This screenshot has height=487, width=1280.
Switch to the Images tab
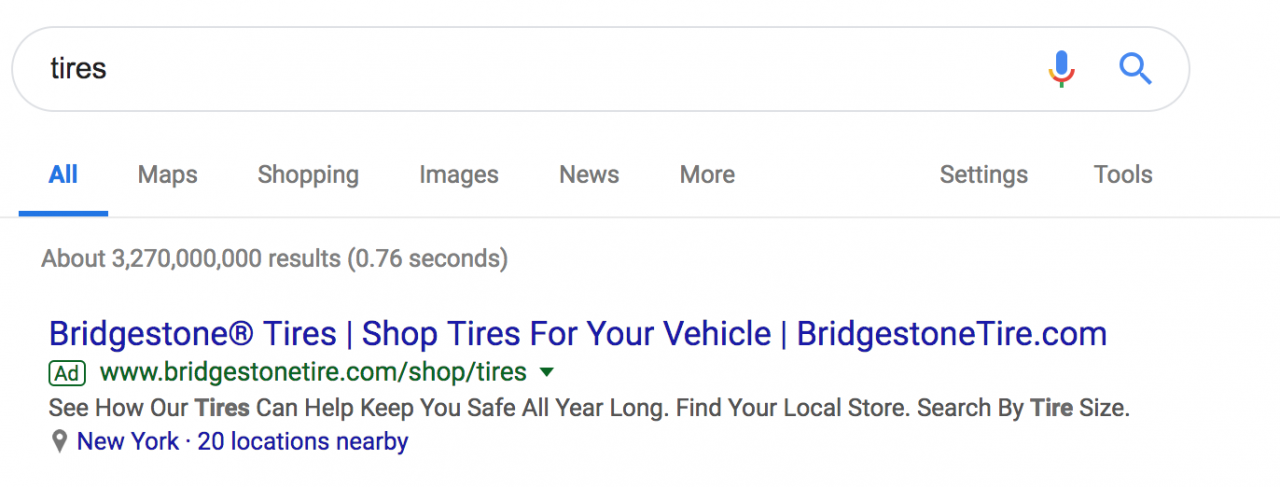[x=459, y=175]
